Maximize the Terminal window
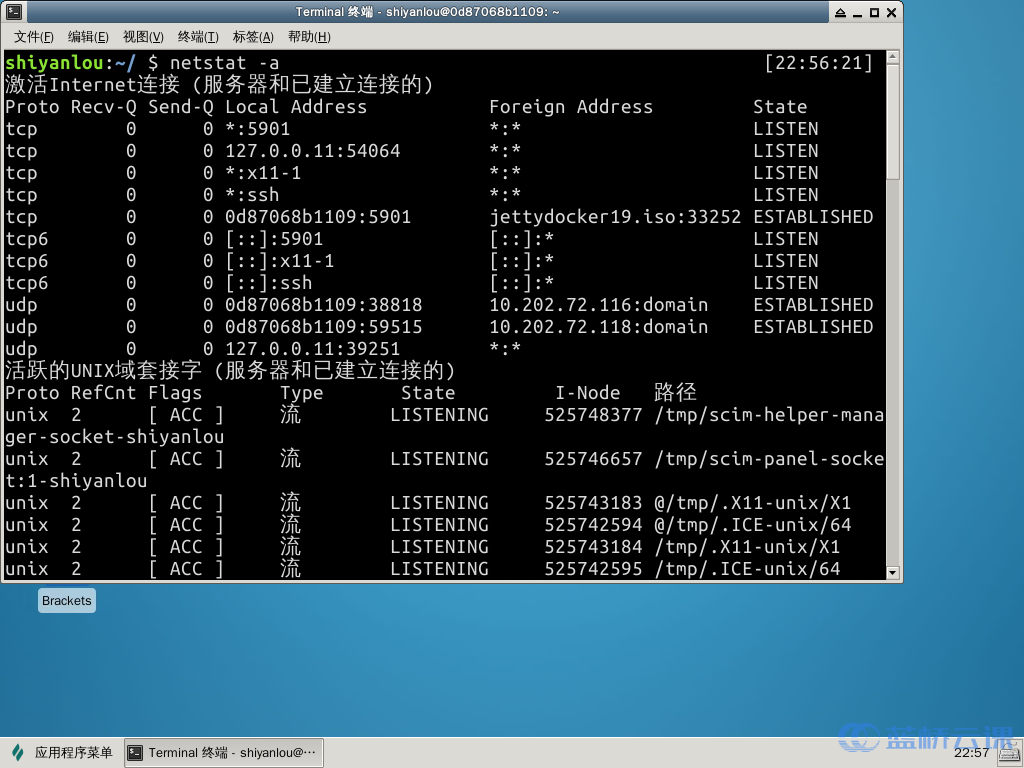 [873, 12]
